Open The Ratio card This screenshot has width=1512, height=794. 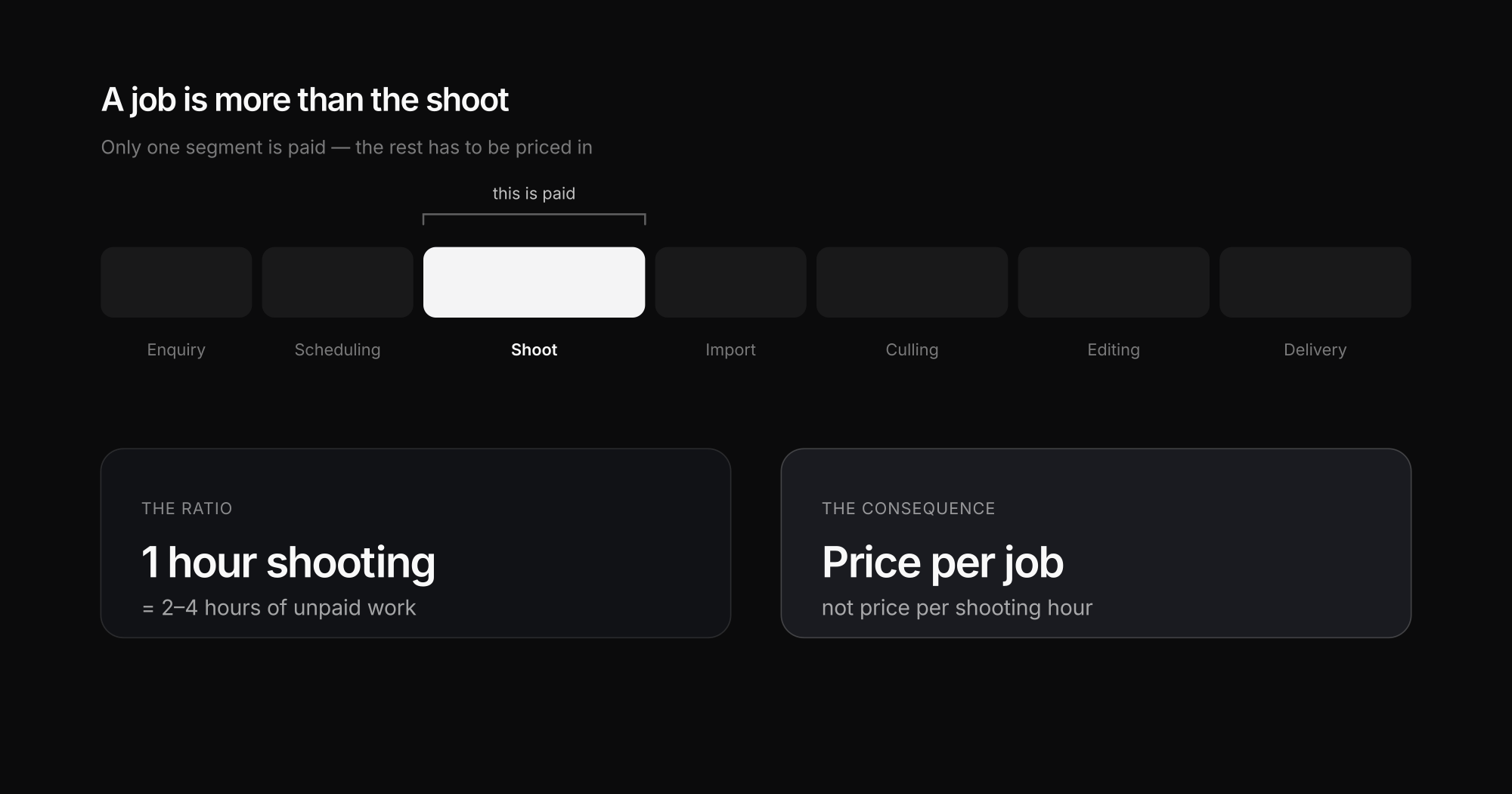(x=416, y=543)
